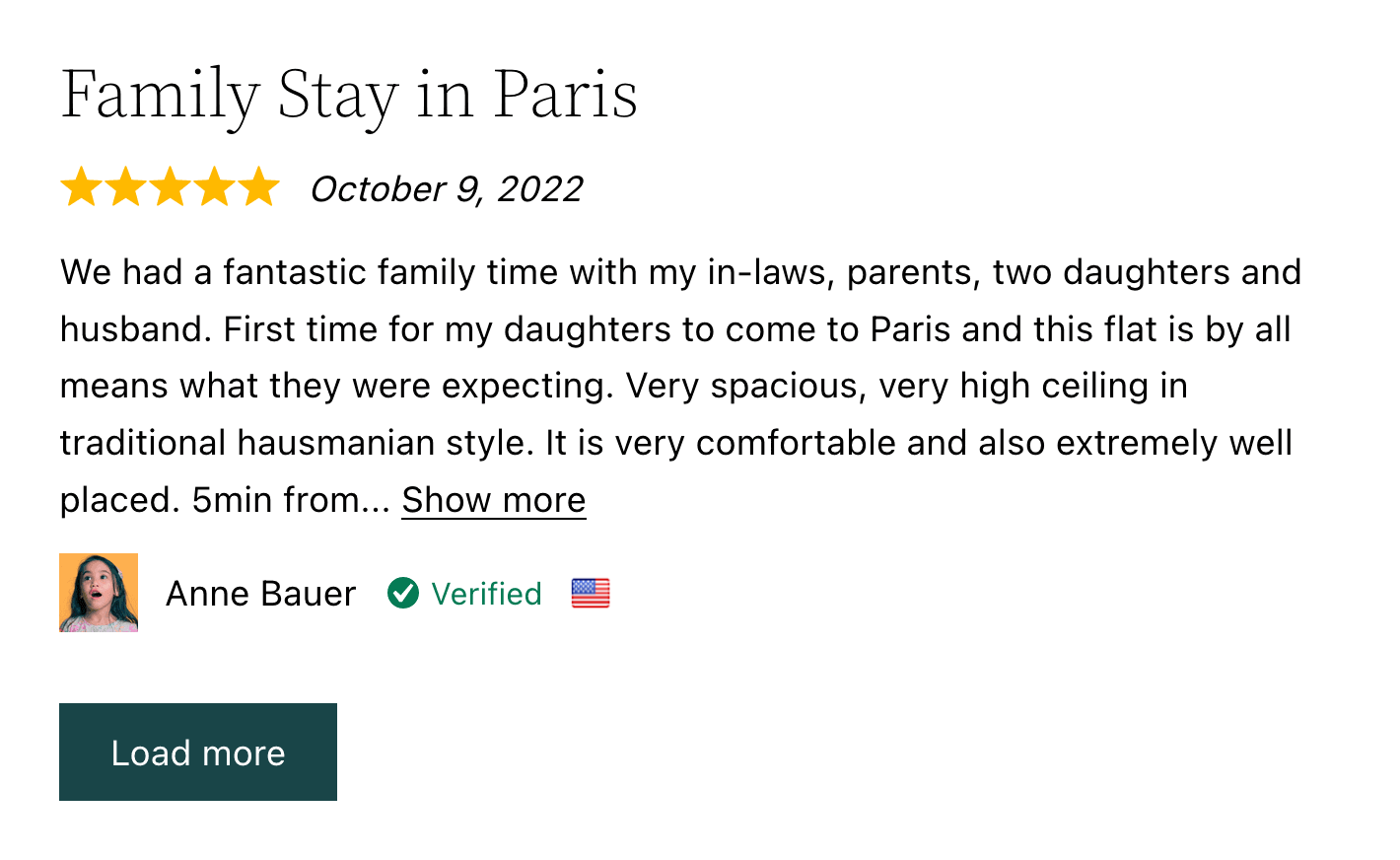Image resolution: width=1400 pixels, height=860 pixels.
Task: Click the green Verified label text
Action: (486, 594)
